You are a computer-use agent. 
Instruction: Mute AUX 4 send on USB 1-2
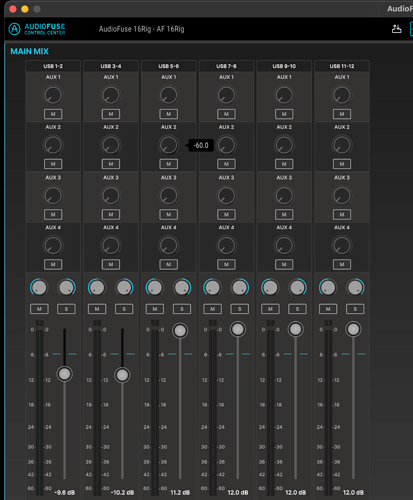(53, 264)
